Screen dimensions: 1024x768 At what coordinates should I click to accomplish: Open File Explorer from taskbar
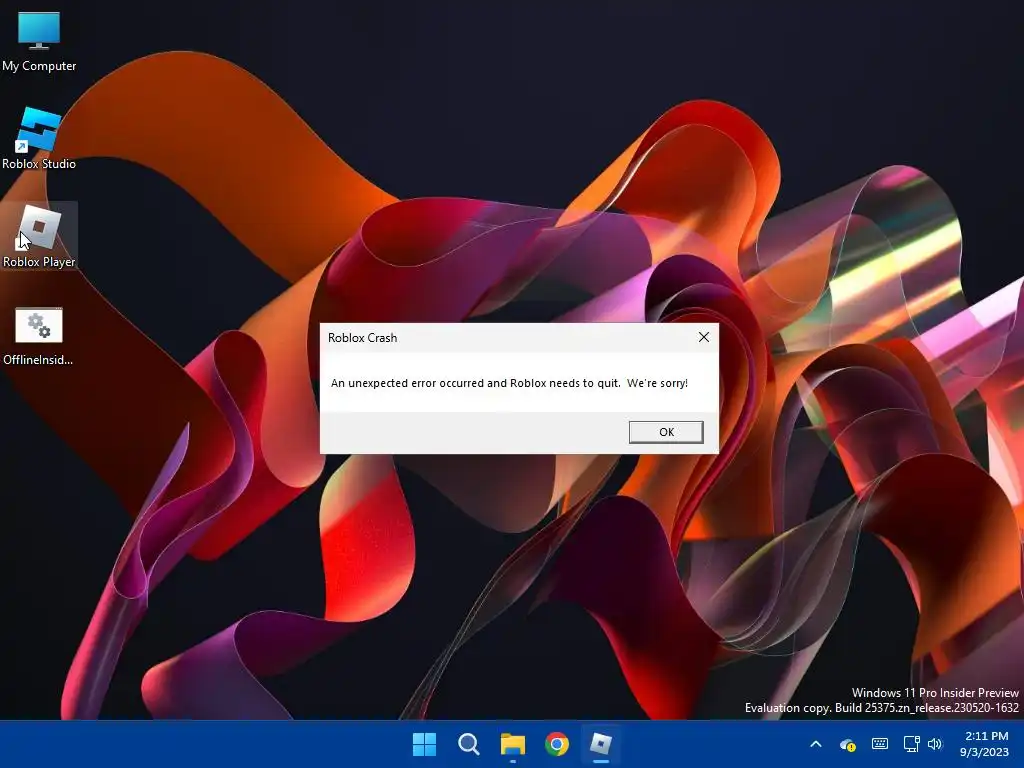tap(513, 744)
